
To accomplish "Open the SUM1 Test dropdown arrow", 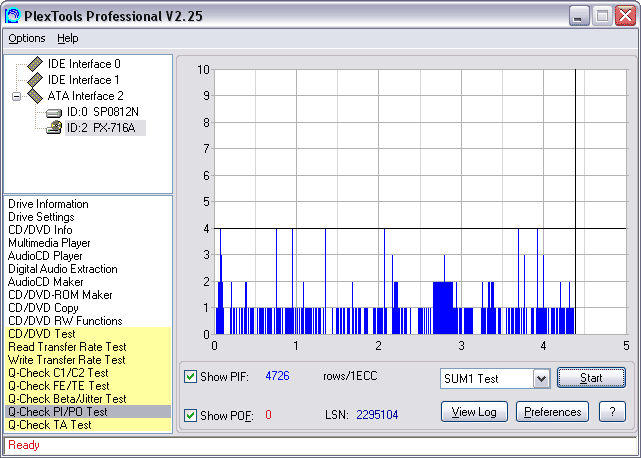I will coord(541,378).
